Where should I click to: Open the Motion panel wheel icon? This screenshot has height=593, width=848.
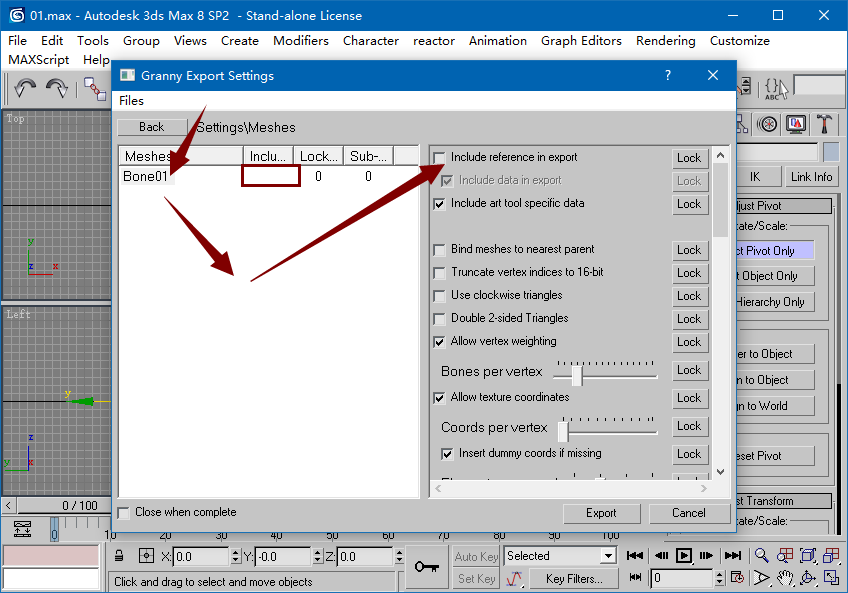(767, 125)
